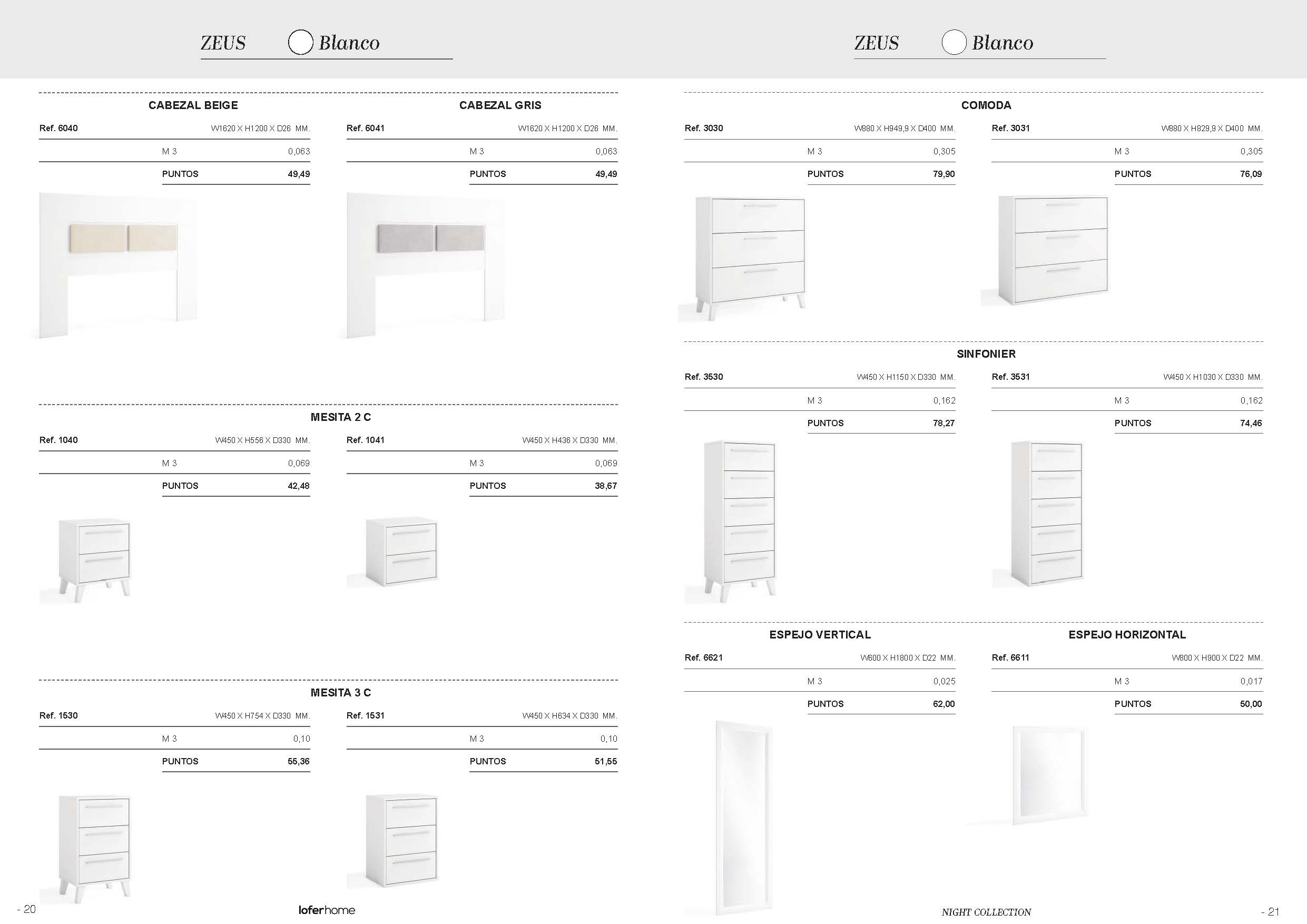Click the Ref. 1041 label

pos(366,440)
